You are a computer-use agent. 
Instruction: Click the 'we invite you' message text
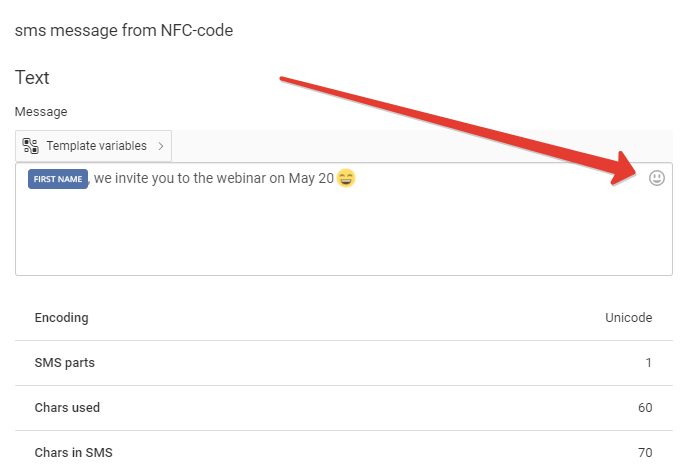[134, 178]
